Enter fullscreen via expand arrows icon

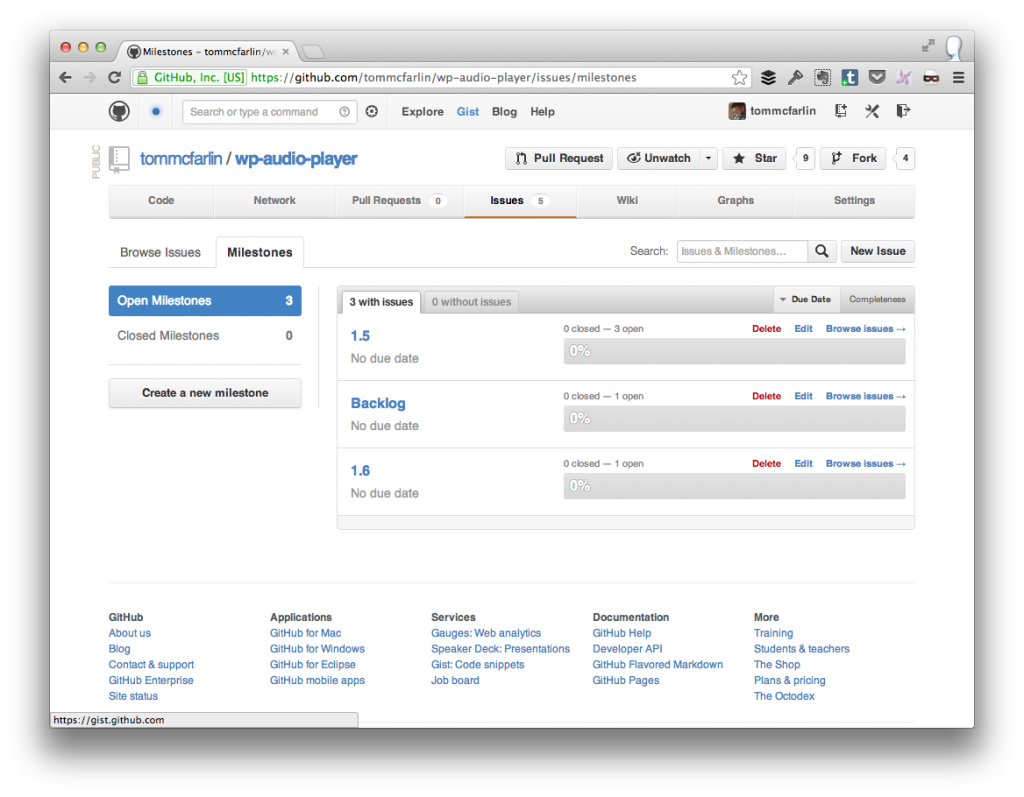coord(927,46)
